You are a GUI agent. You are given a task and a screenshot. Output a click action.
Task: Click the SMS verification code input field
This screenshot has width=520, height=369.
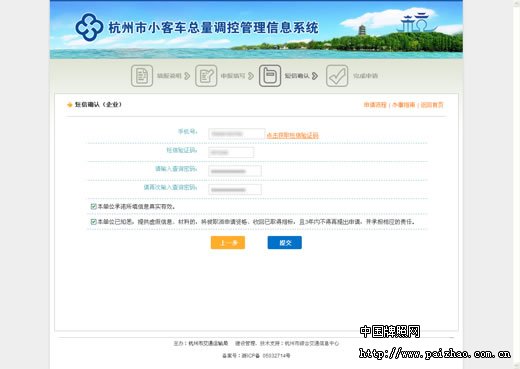tap(231, 152)
